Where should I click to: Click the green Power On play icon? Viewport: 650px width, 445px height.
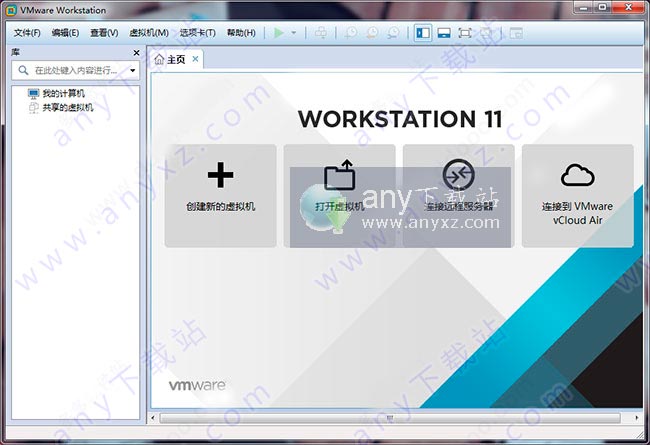pos(279,33)
